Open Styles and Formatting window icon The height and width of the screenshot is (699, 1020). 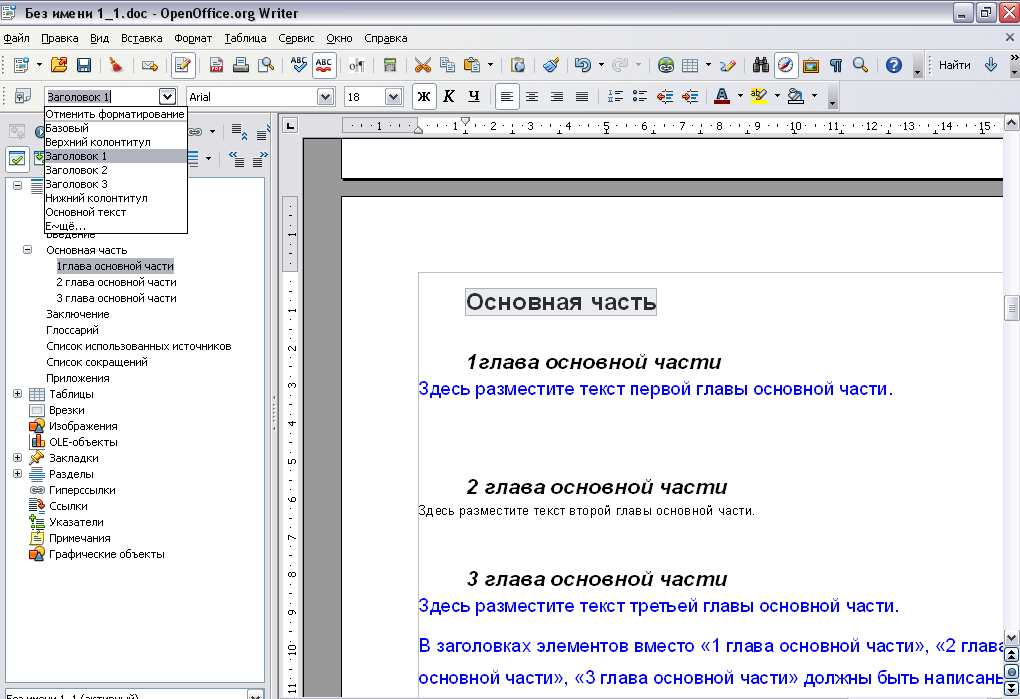[23, 97]
